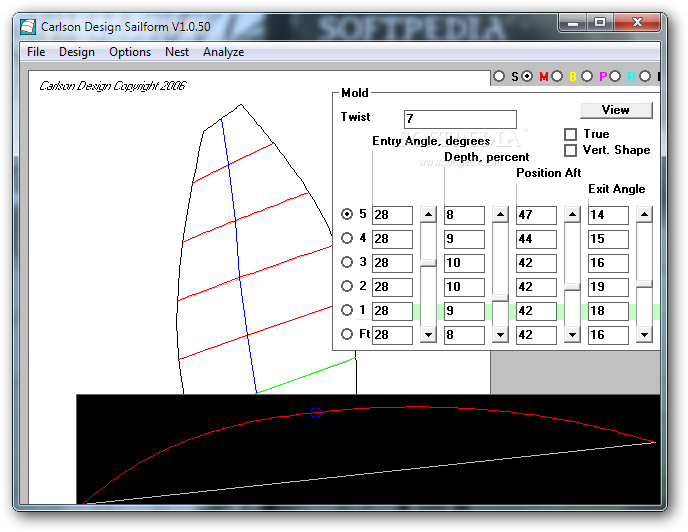688x532 pixels.
Task: Click the Exit Angle slider thumb
Action: [x=644, y=284]
